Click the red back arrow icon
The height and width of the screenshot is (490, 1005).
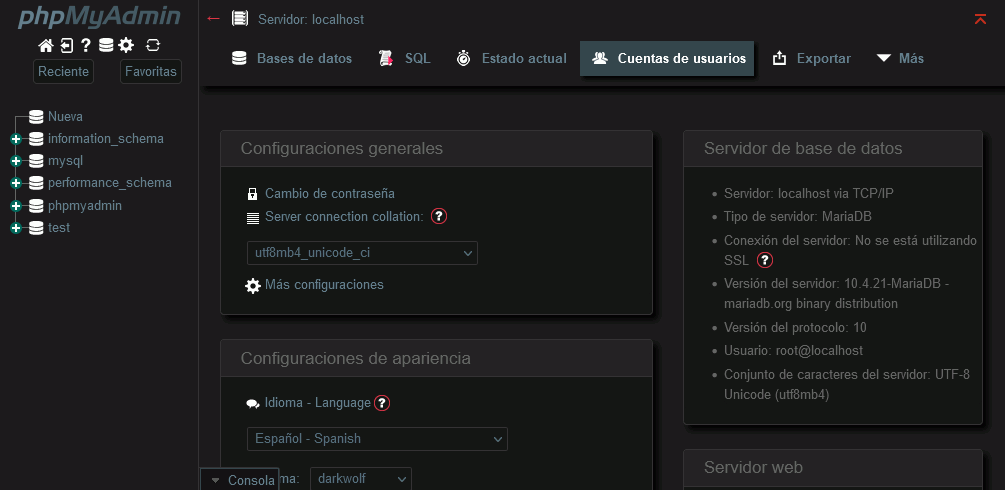pyautogui.click(x=213, y=19)
